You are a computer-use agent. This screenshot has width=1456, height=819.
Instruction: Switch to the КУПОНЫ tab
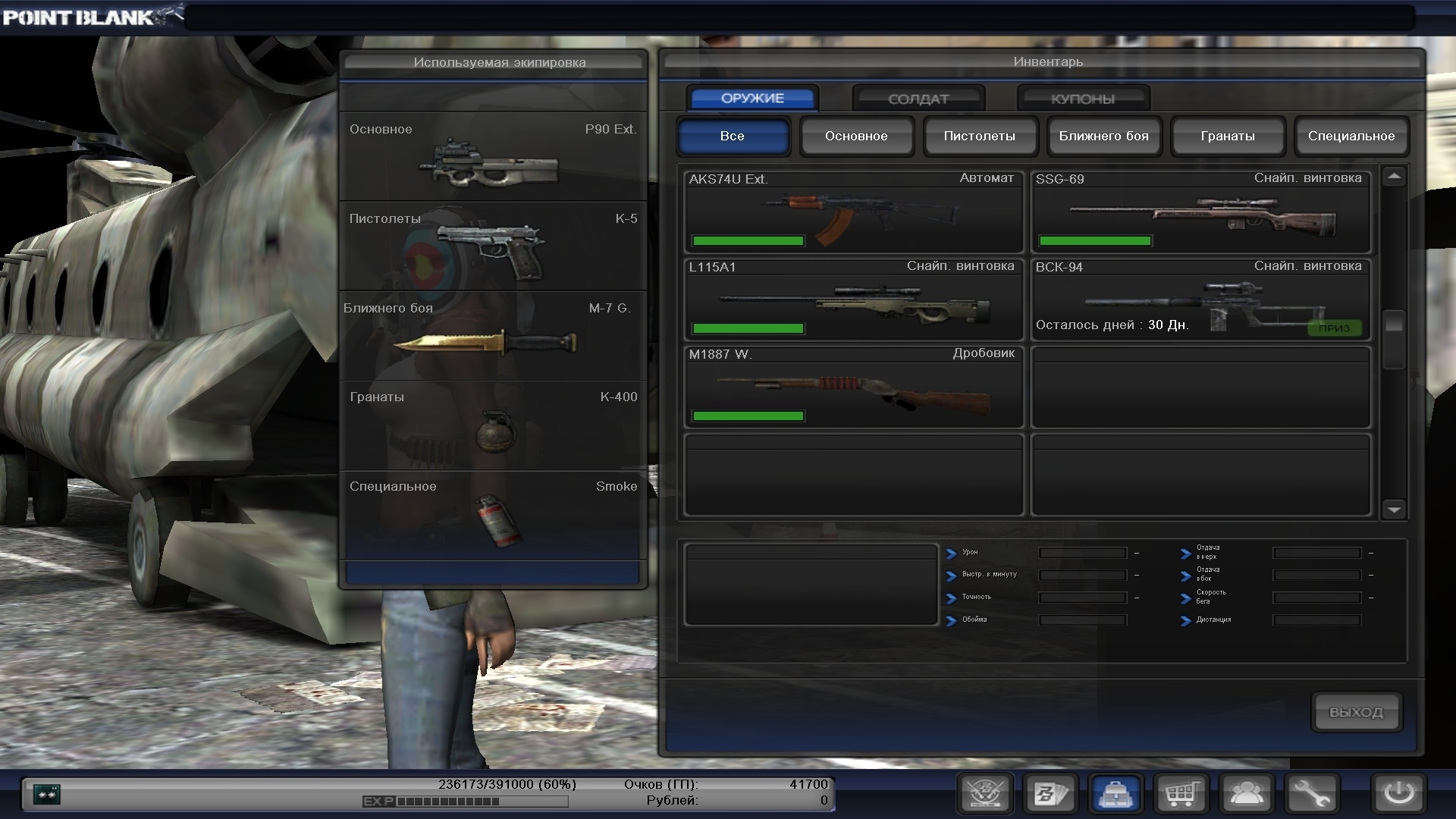[x=1082, y=99]
